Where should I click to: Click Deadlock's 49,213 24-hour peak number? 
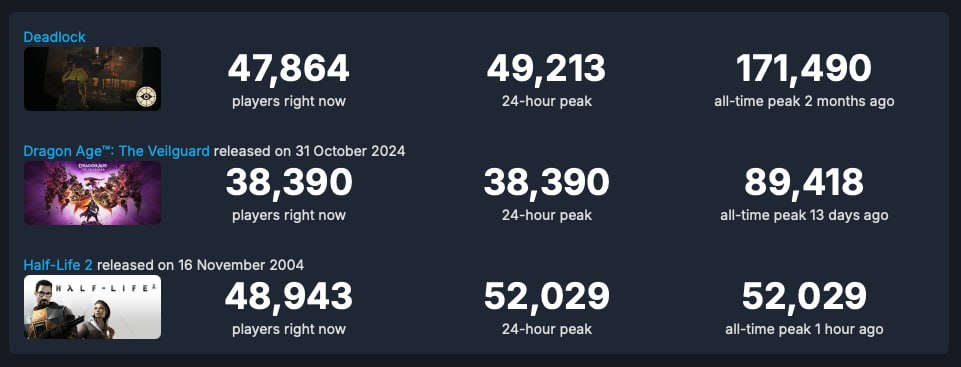click(547, 68)
